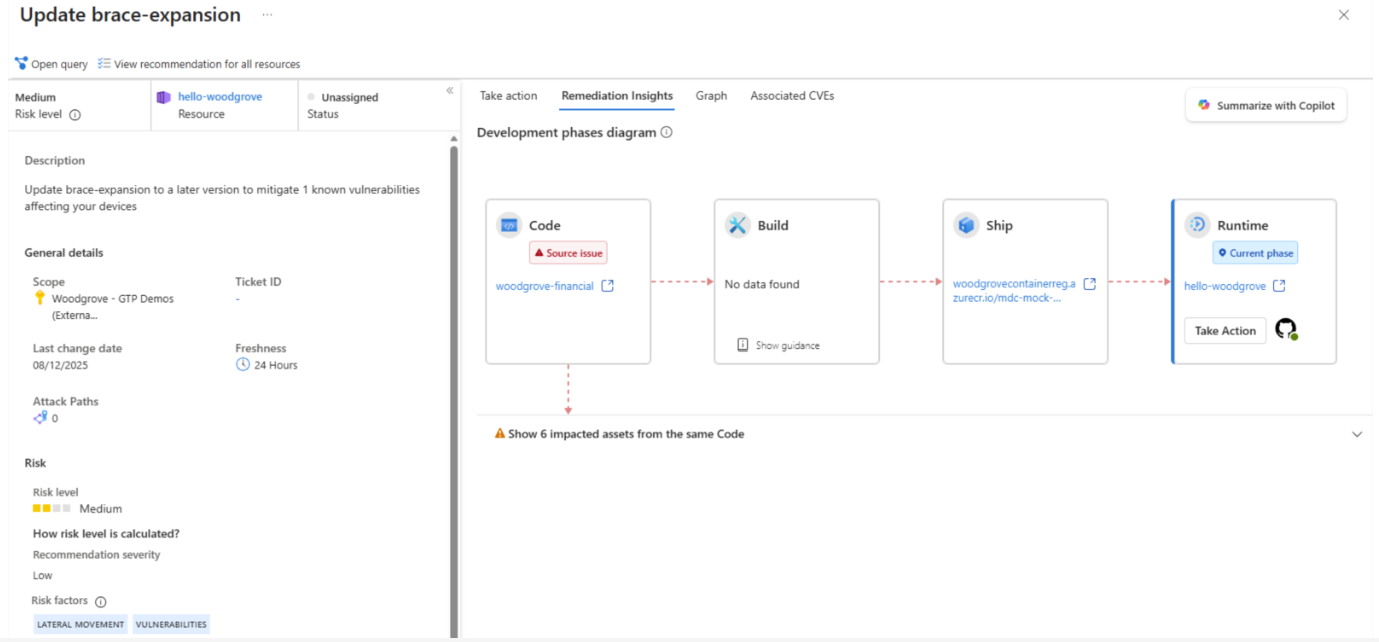Open the ellipsis menu next to title

click(267, 15)
